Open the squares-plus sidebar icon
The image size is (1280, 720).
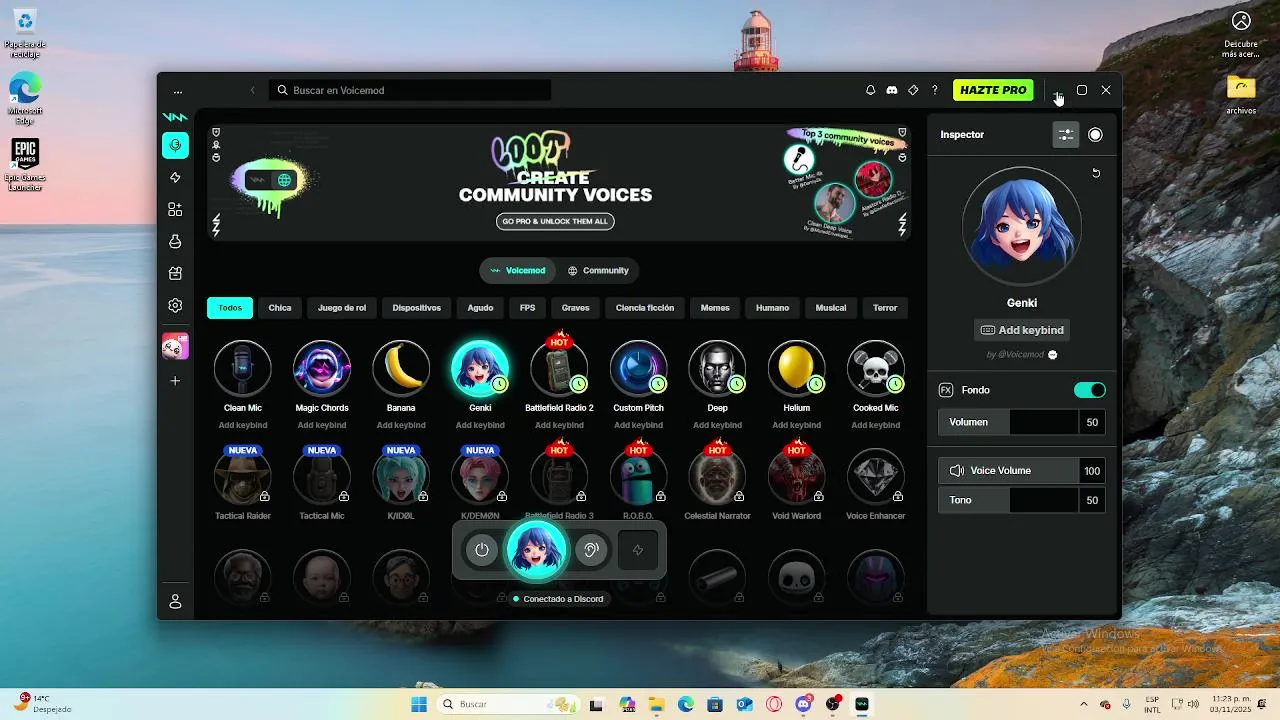point(175,209)
